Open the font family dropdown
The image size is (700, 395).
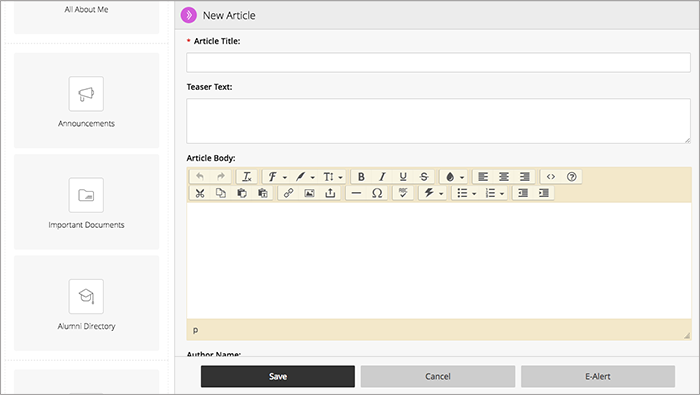click(277, 177)
